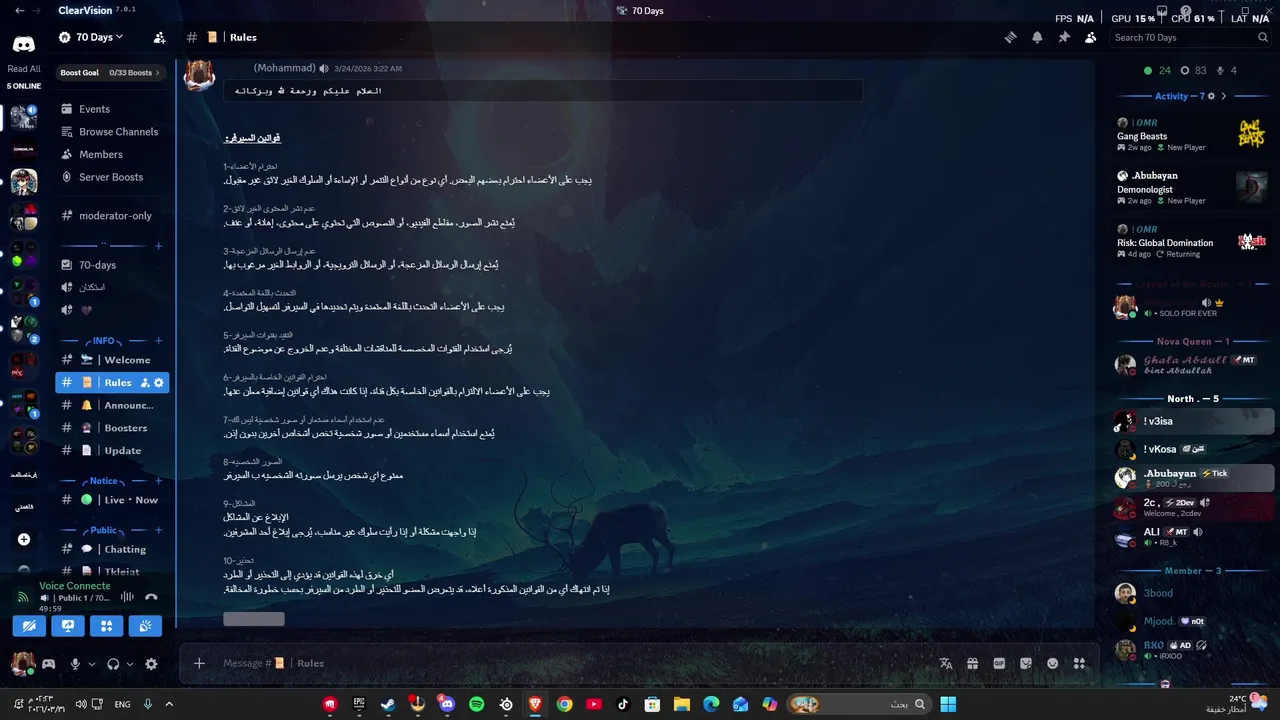
Task: Add a server plus button
Action: pyautogui.click(x=24, y=539)
